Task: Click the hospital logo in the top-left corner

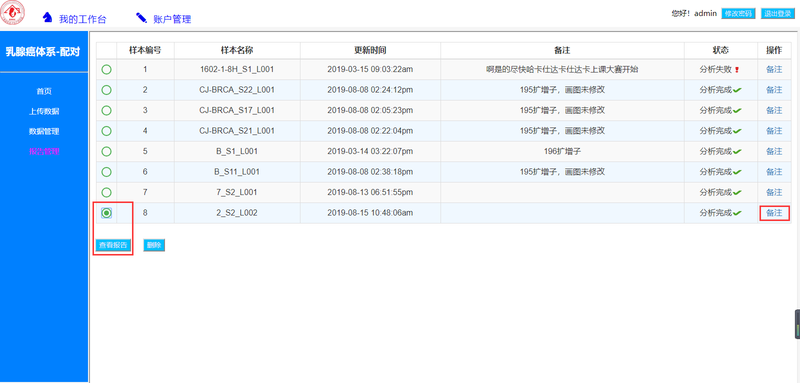Action: (13, 13)
